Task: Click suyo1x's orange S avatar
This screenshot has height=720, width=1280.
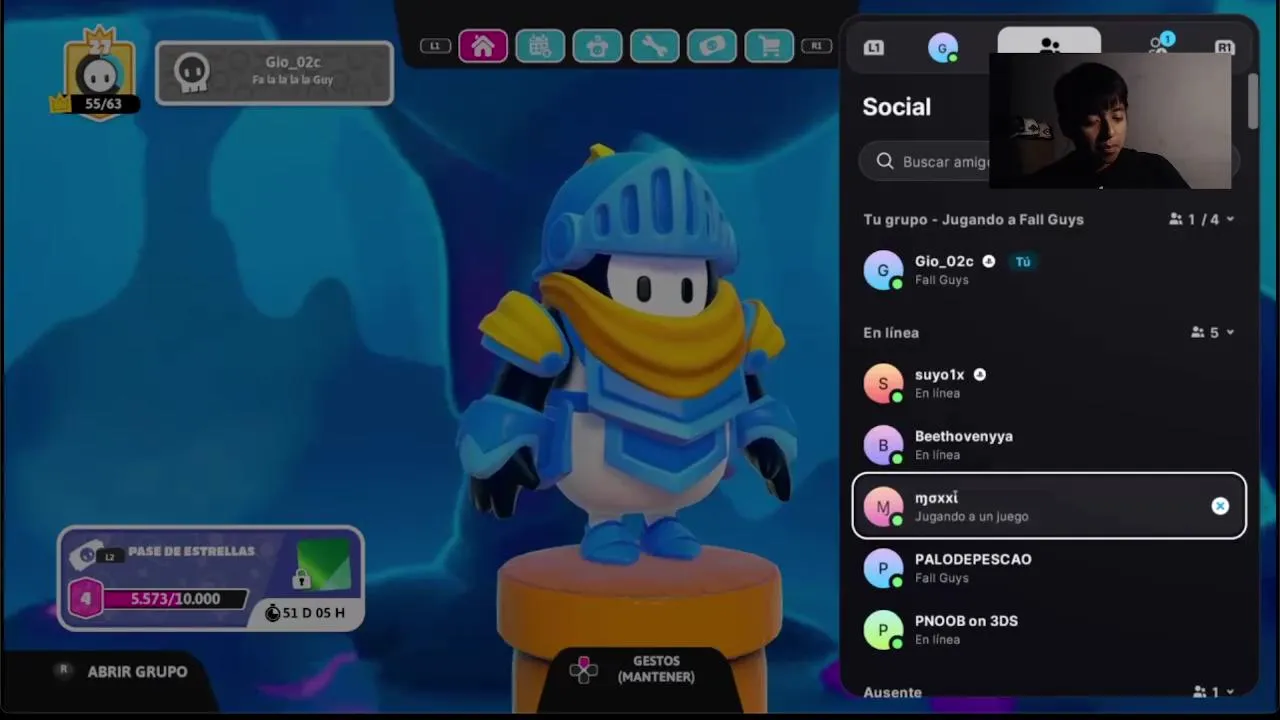Action: point(883,383)
